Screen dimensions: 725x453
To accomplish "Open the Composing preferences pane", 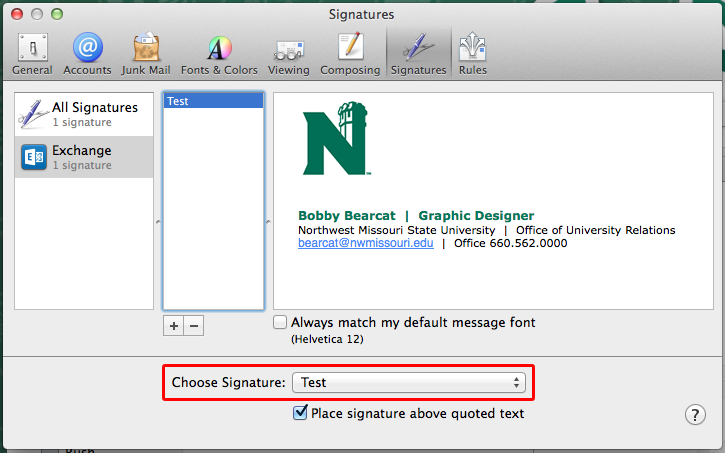I will 350,54.
